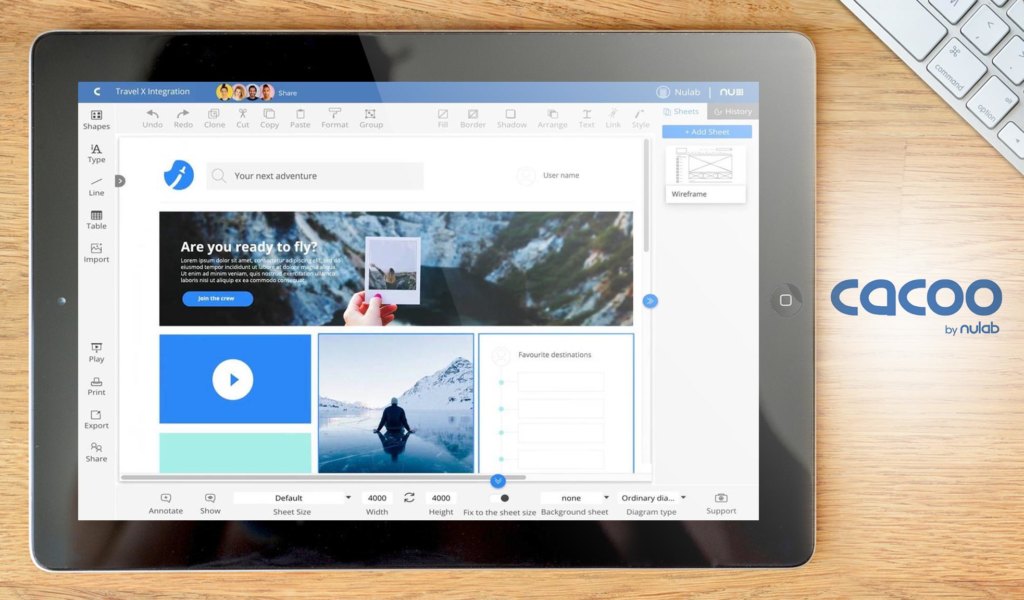The width and height of the screenshot is (1024, 600).
Task: Insert a Table from sidebar
Action: coord(96,216)
